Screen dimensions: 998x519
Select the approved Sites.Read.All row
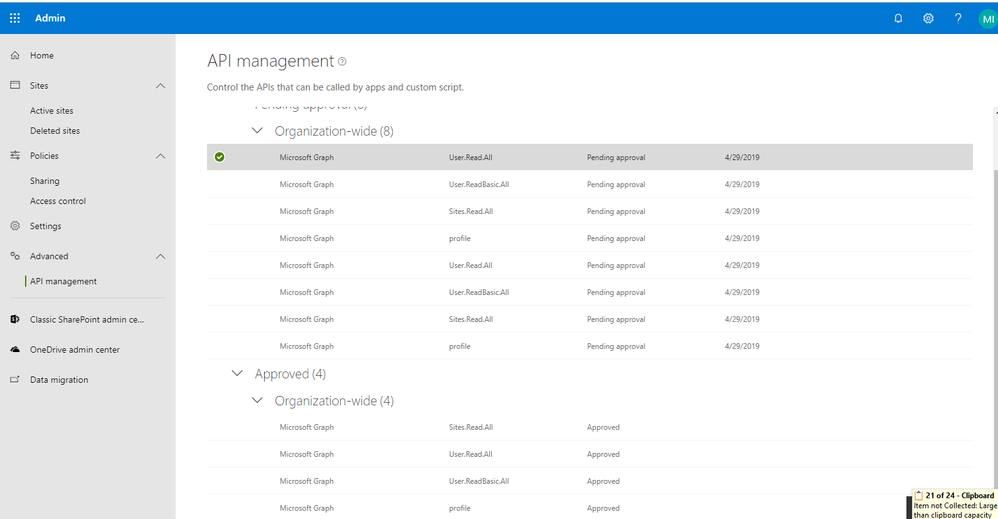pyautogui.click(x=589, y=427)
